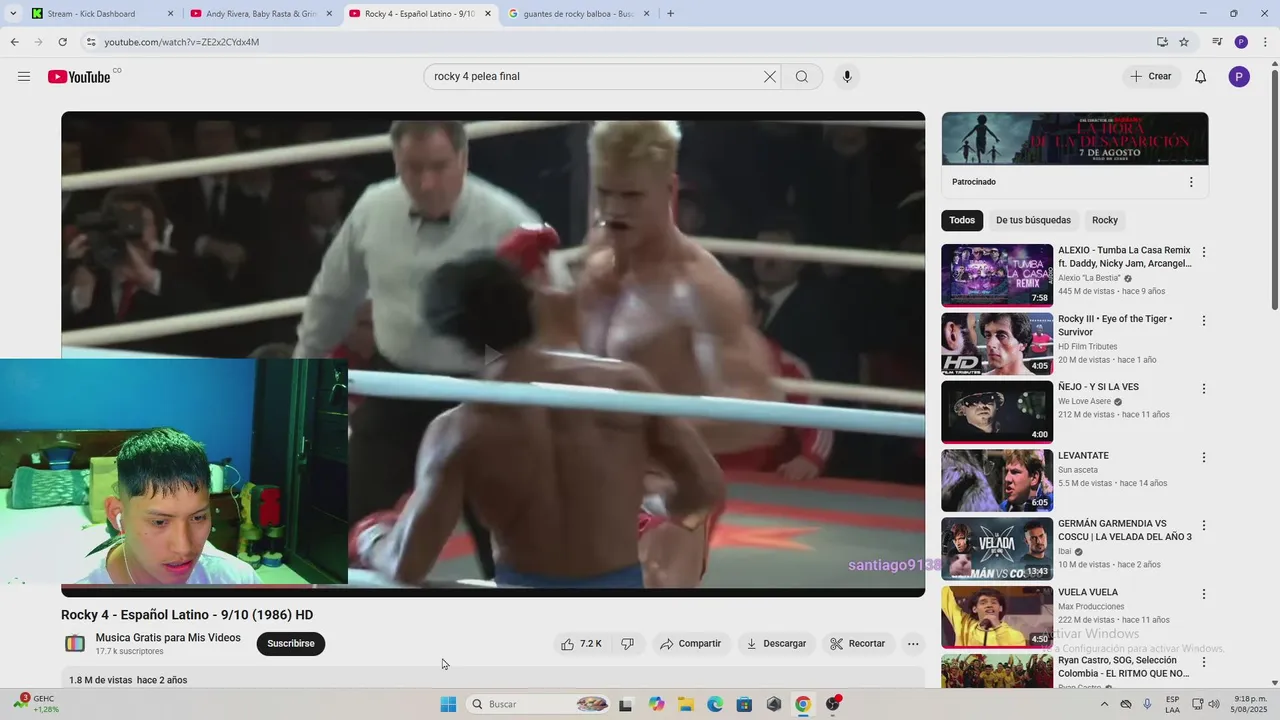
Task: Open the Recortar clip tool
Action: coord(858,644)
